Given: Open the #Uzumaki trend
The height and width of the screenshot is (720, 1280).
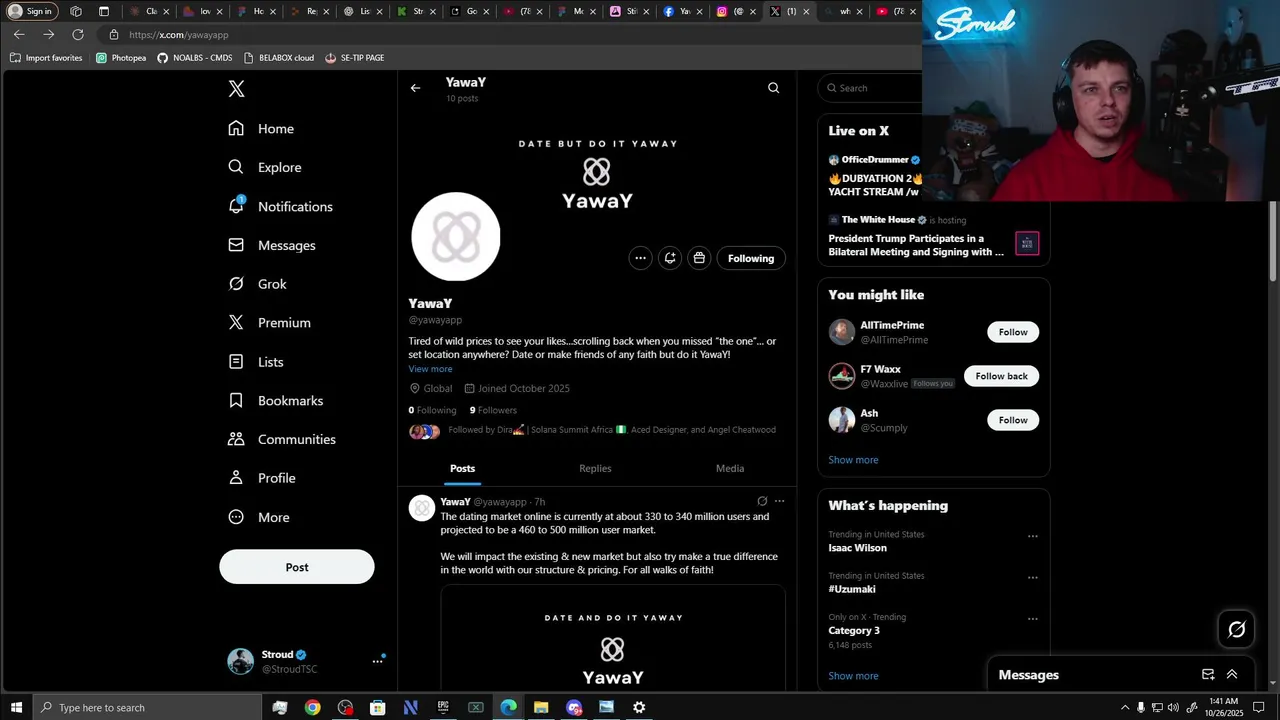Looking at the screenshot, I should click(852, 589).
